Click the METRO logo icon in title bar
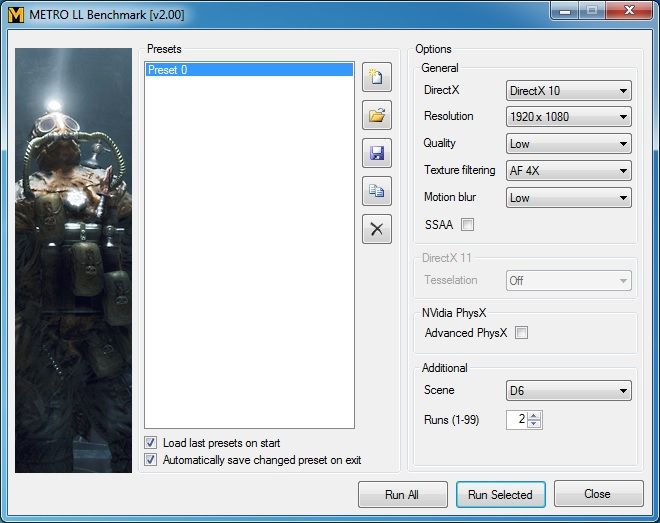This screenshot has height=523, width=660. (x=17, y=14)
